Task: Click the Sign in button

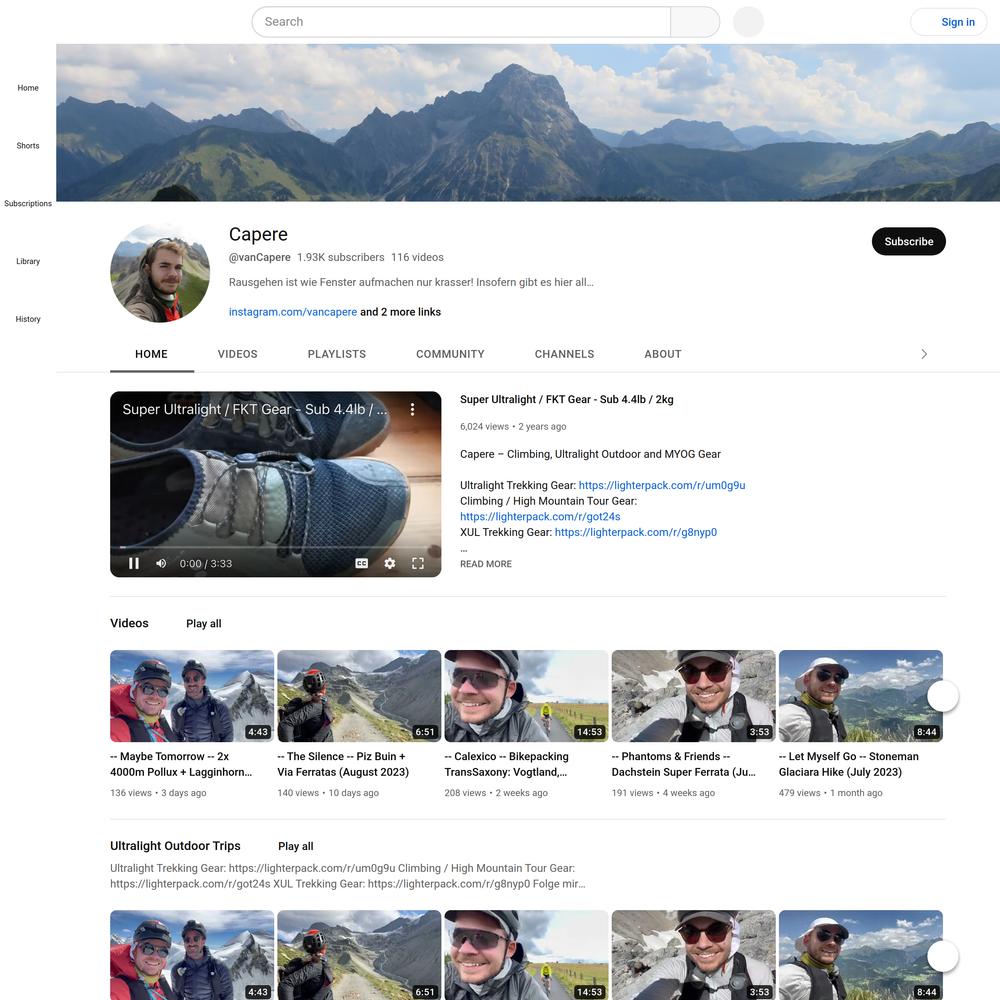Action: pyautogui.click(x=948, y=22)
